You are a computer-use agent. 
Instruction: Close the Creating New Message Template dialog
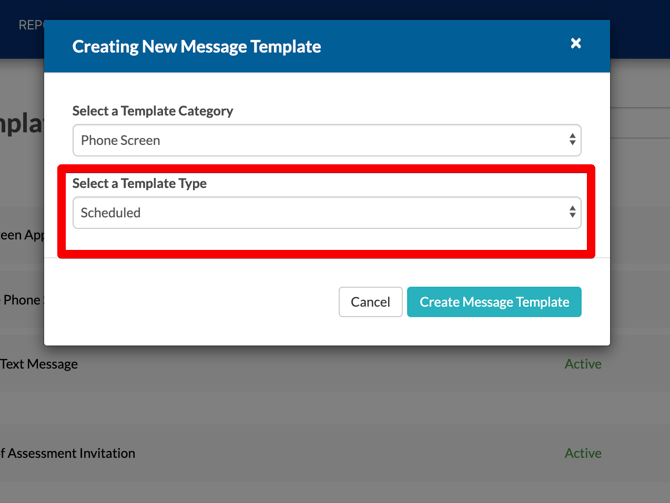pyautogui.click(x=576, y=43)
